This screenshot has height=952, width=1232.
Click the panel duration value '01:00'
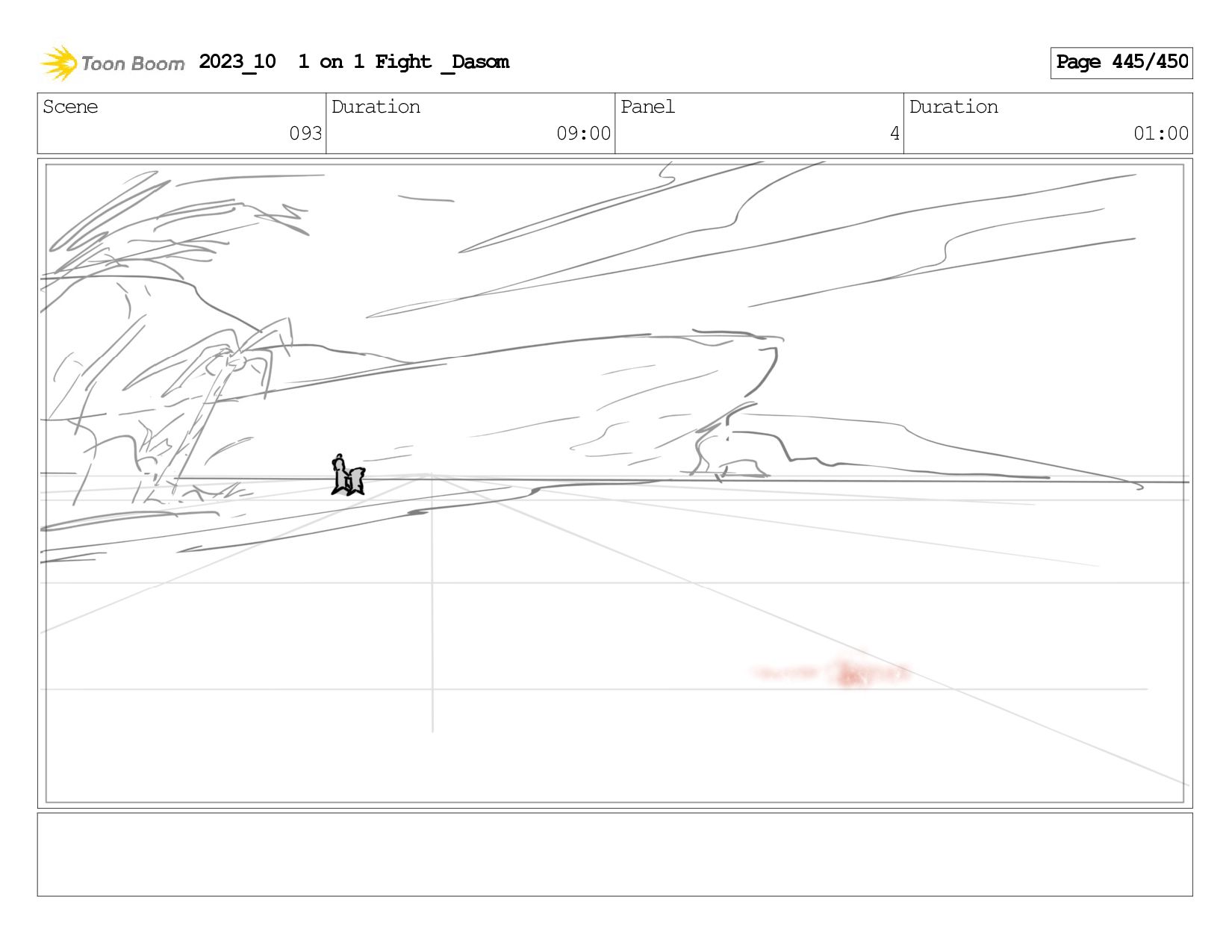click(1160, 134)
